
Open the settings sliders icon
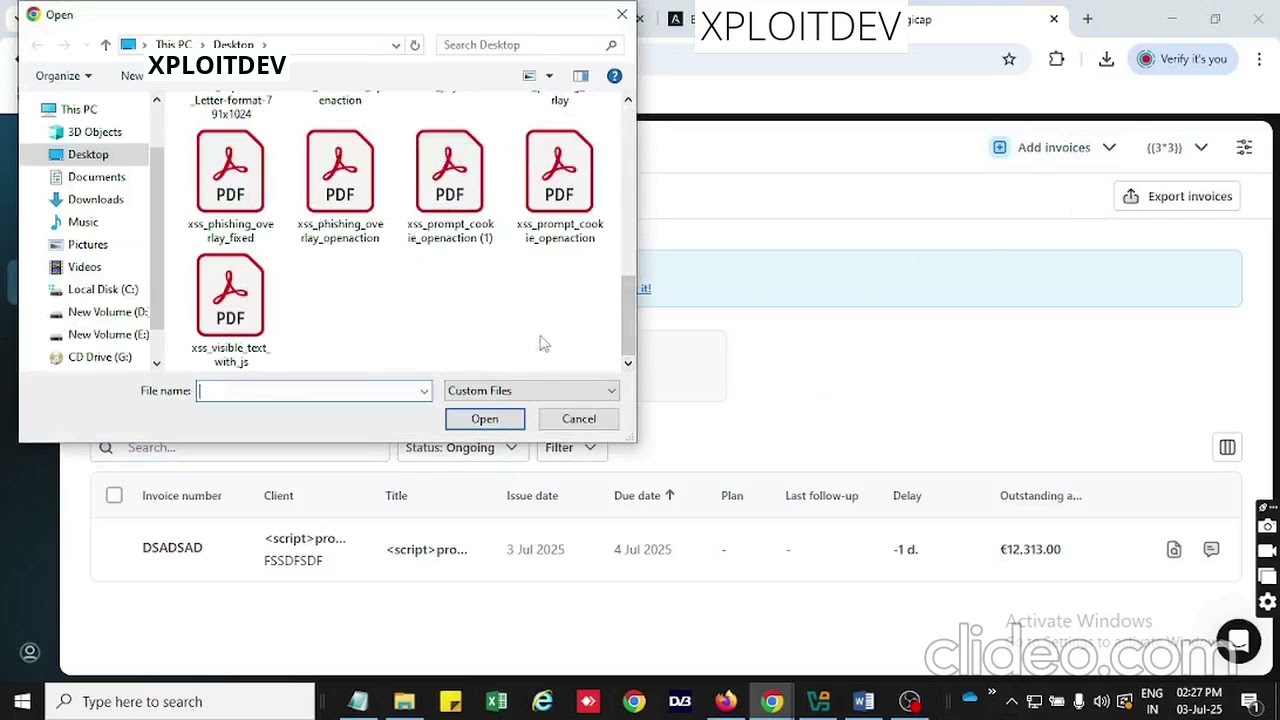point(1244,147)
